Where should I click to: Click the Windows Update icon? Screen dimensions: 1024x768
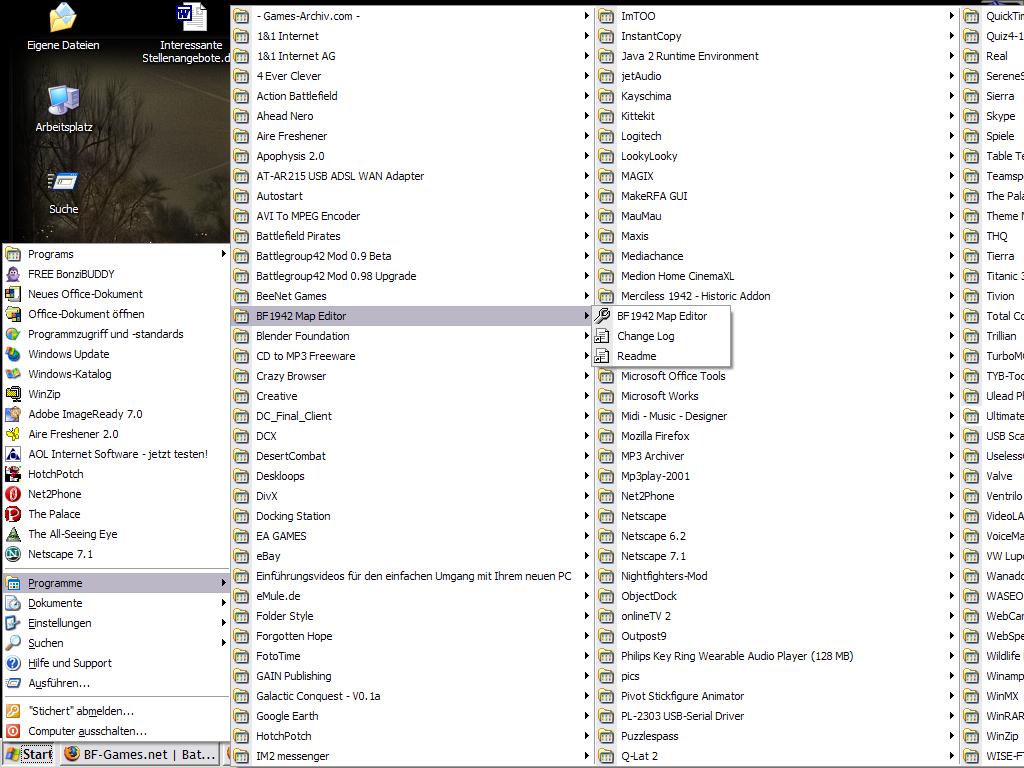(x=13, y=354)
